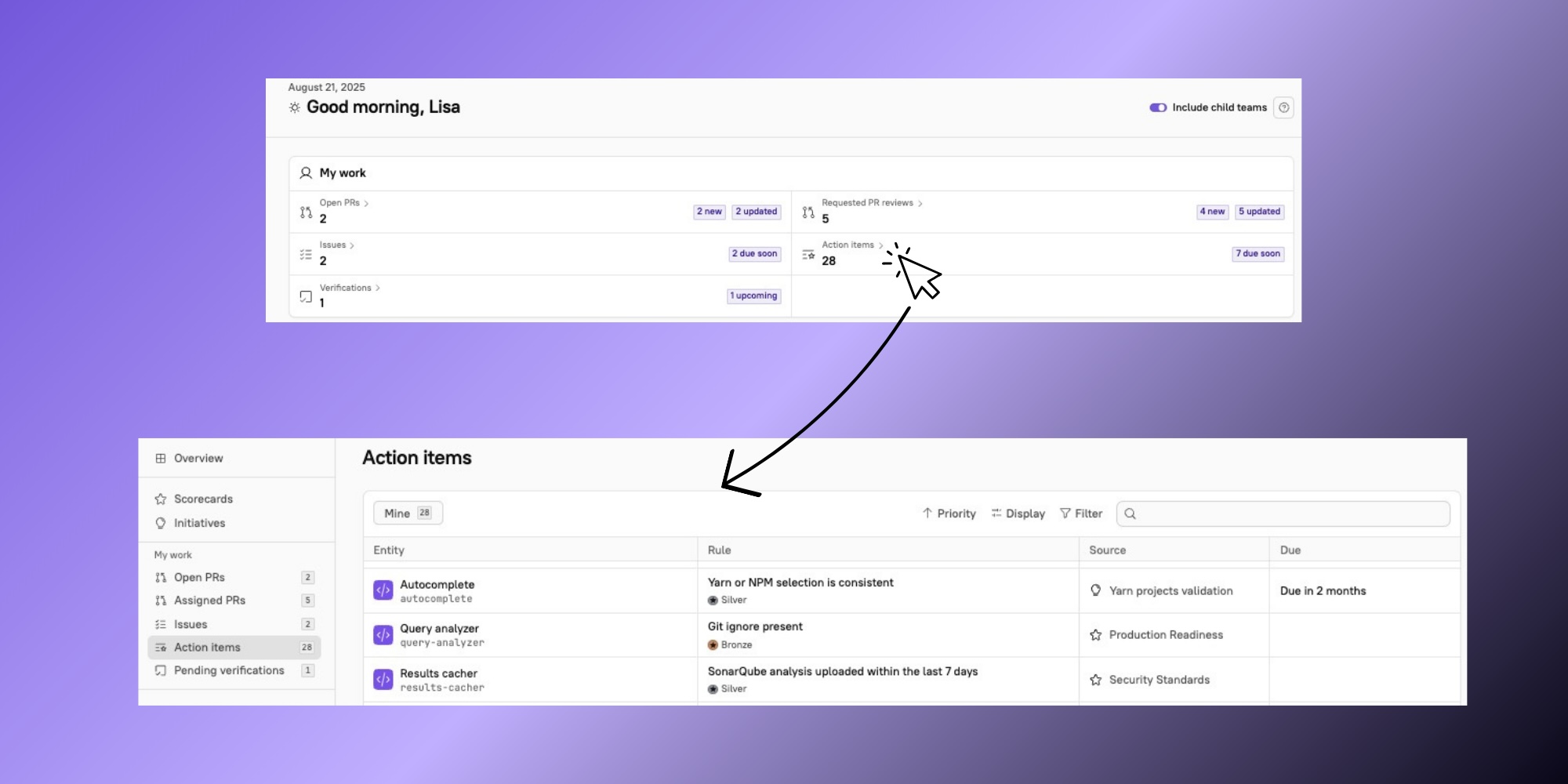Open Assigned PRs in the sidebar
Screen dimensions: 1568x784
pos(234,601)
